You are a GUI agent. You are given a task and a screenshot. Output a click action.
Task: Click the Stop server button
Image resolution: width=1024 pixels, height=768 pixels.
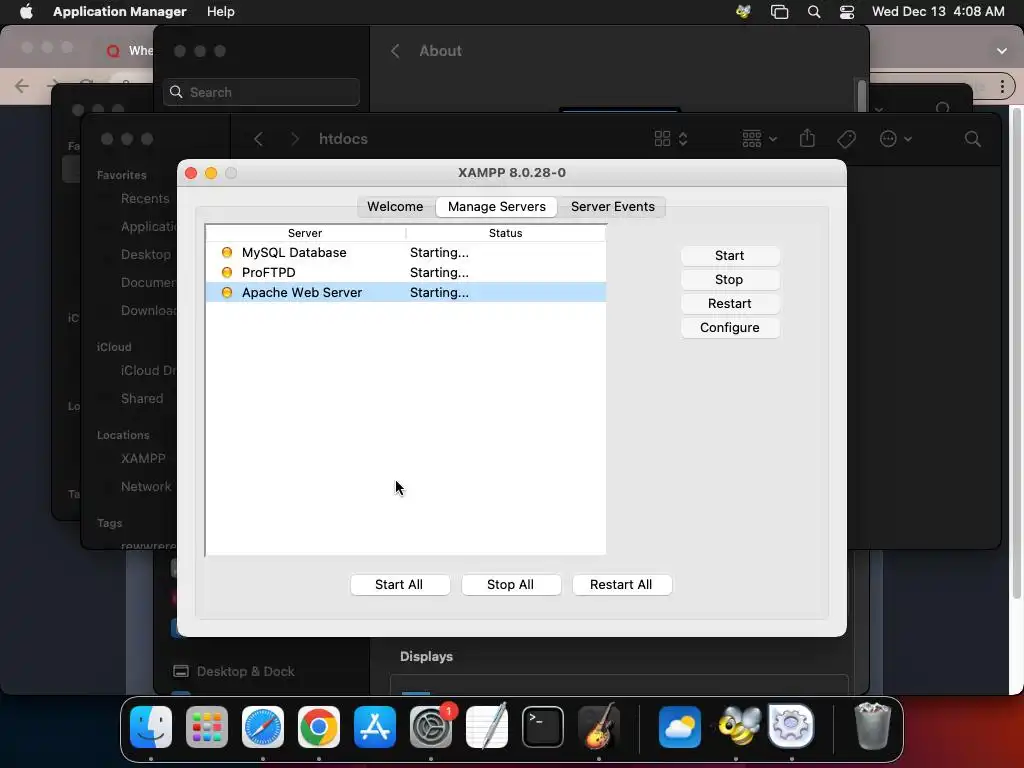point(729,280)
